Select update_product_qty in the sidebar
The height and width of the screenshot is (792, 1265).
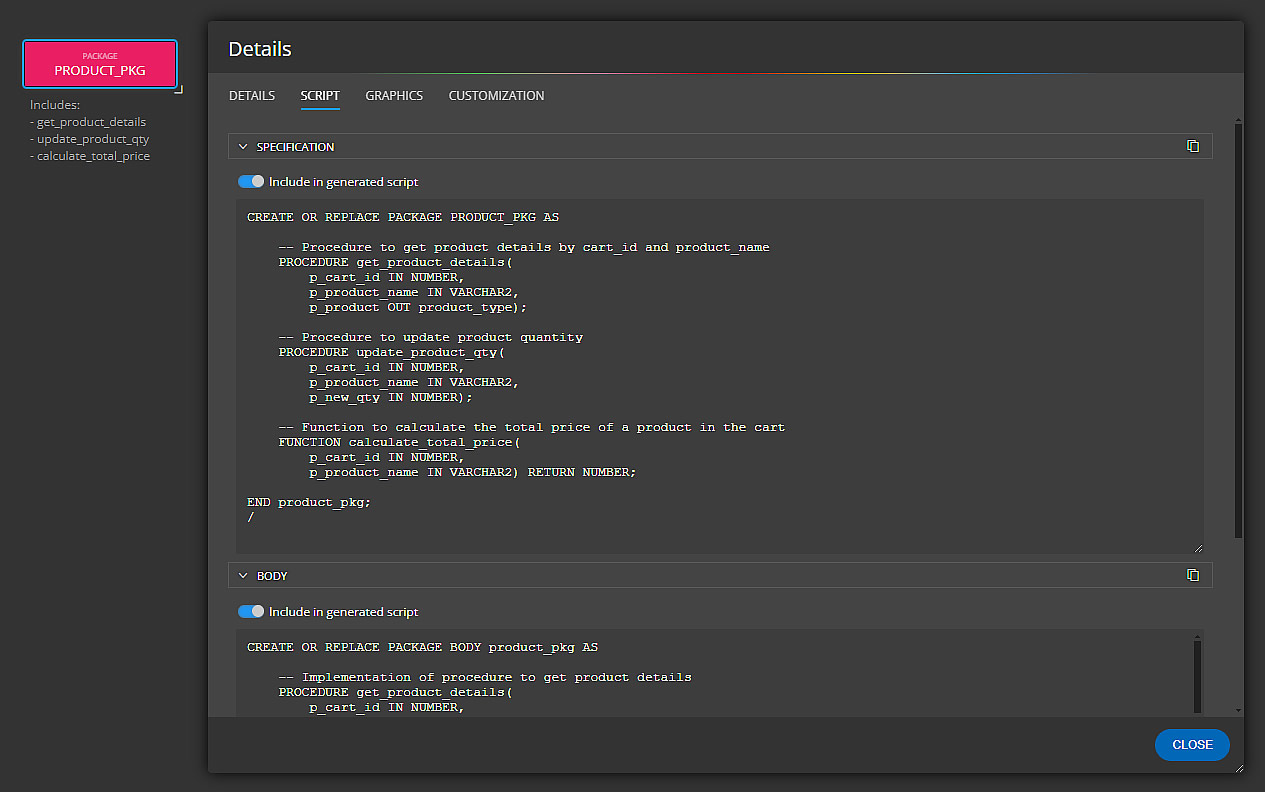(x=93, y=138)
